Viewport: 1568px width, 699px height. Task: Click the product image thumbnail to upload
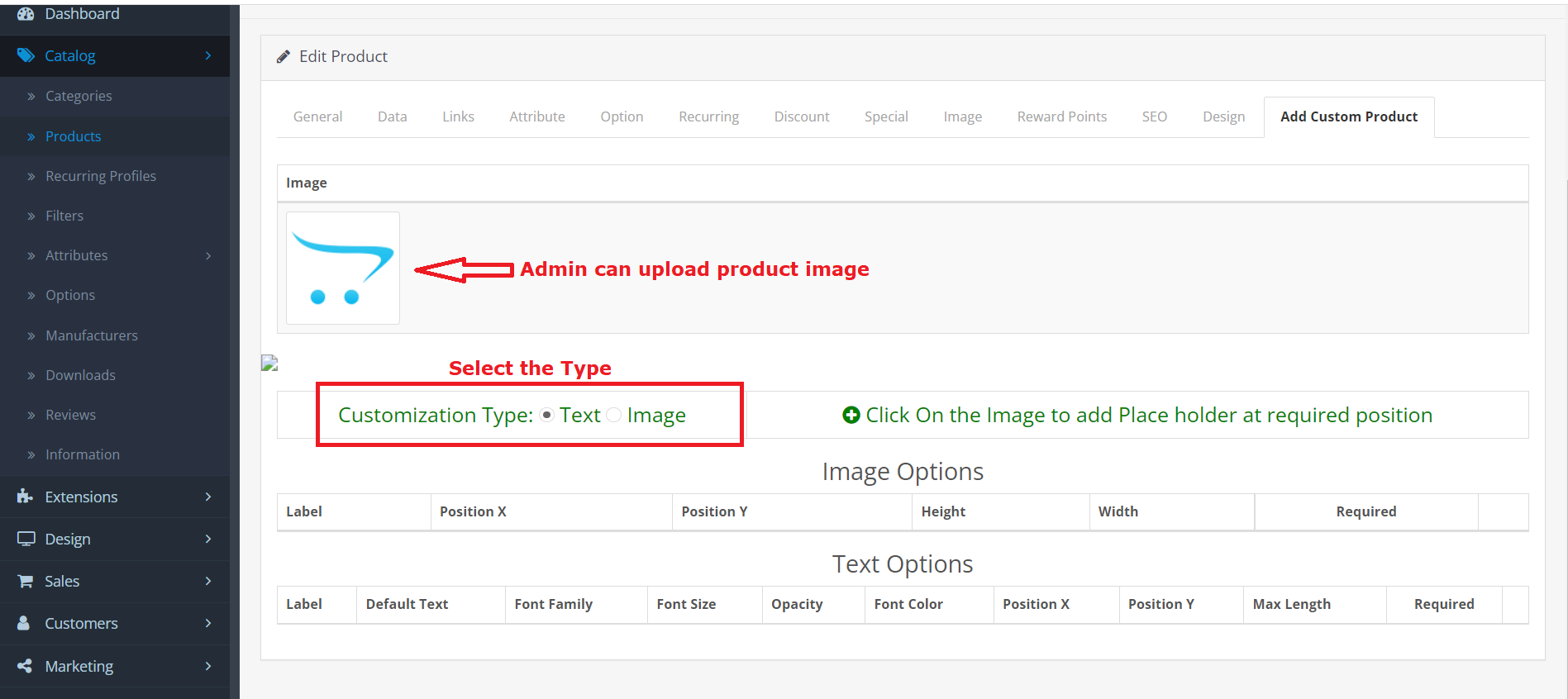coord(343,269)
